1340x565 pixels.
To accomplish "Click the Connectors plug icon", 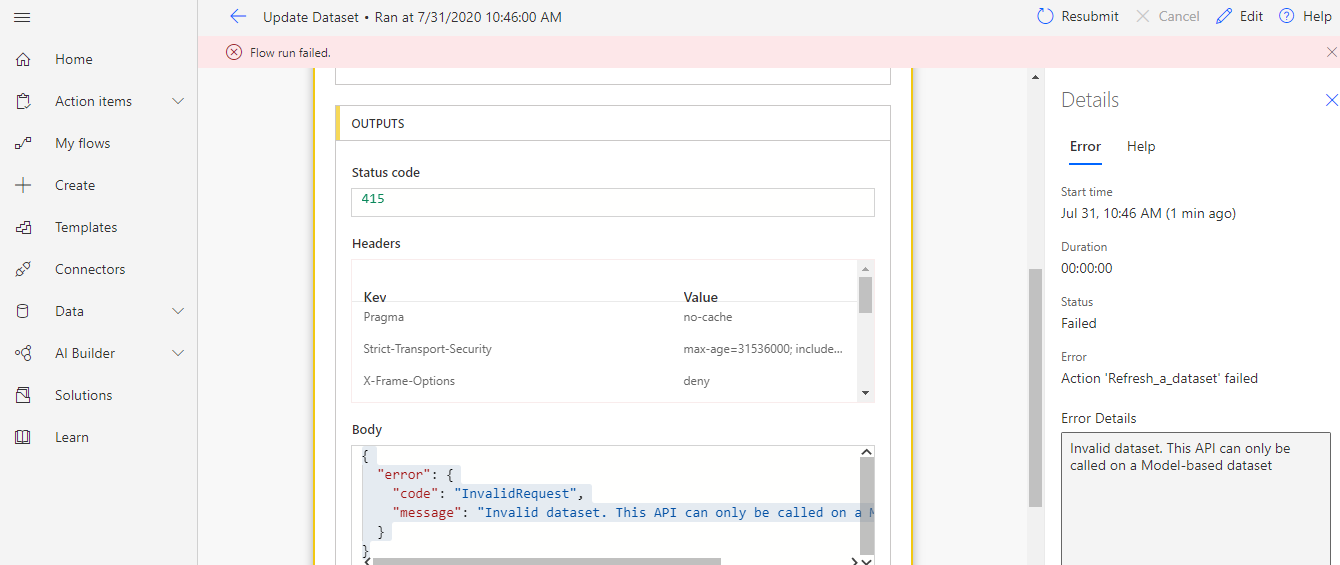I will tap(23, 269).
